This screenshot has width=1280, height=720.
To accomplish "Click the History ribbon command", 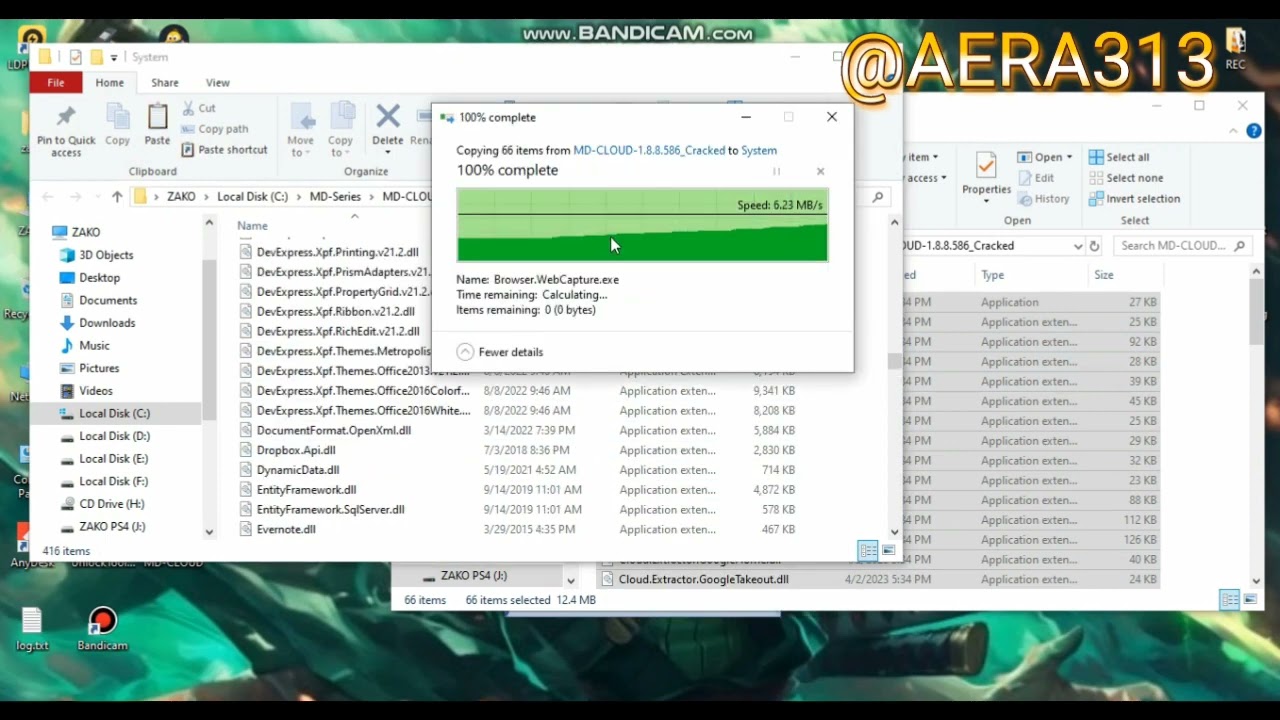I will 1043,199.
